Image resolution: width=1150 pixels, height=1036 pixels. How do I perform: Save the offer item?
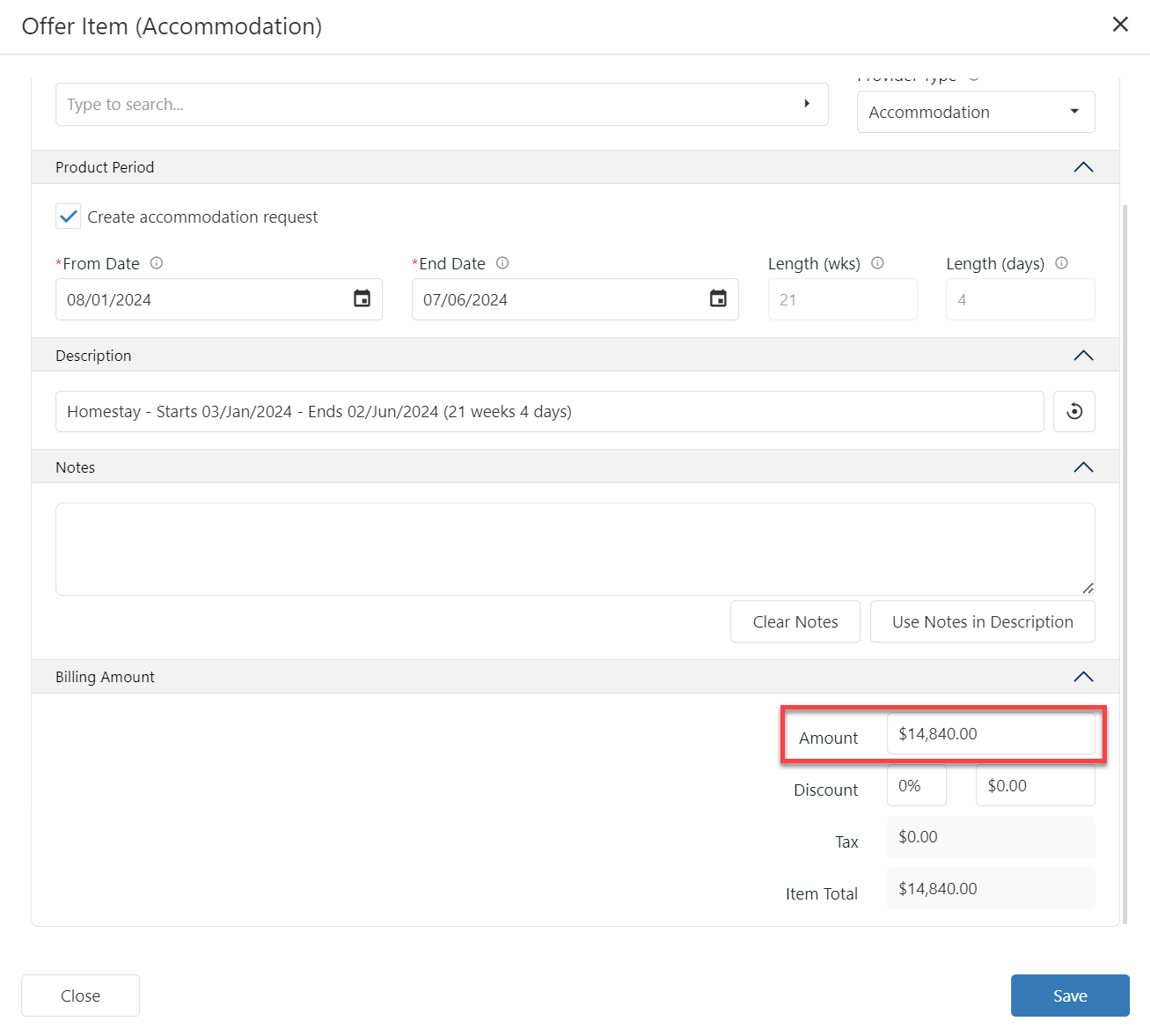click(1069, 996)
